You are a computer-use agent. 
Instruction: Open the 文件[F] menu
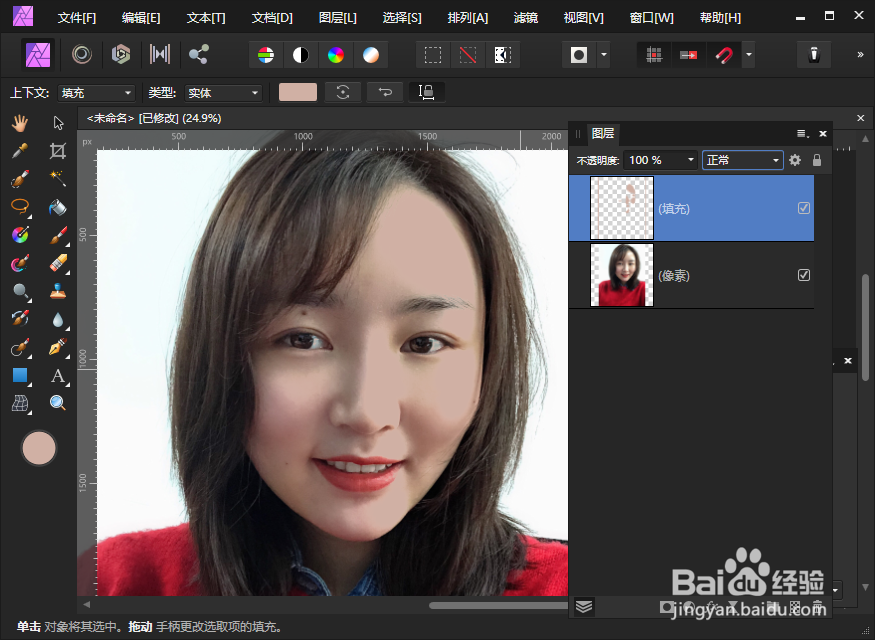(77, 18)
